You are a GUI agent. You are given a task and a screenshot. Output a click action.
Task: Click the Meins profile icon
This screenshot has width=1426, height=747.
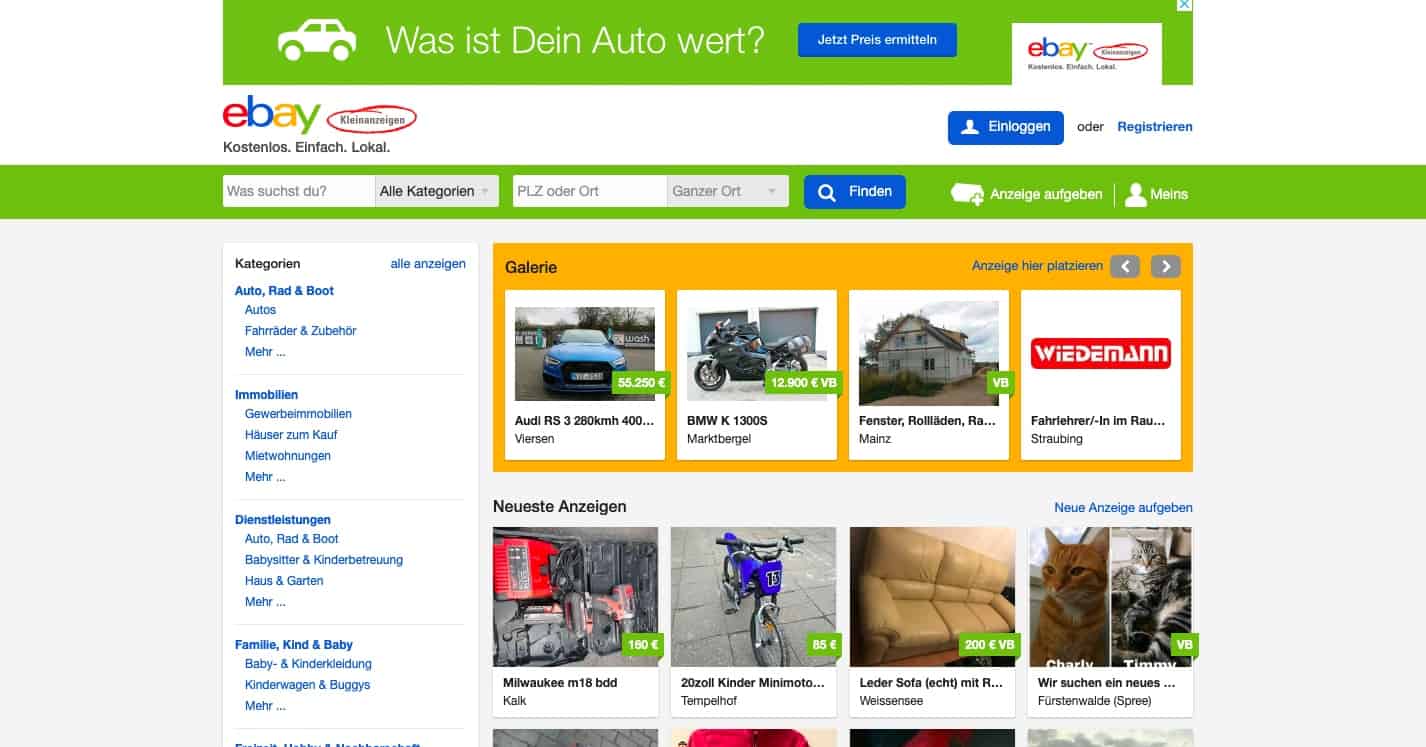click(1135, 194)
